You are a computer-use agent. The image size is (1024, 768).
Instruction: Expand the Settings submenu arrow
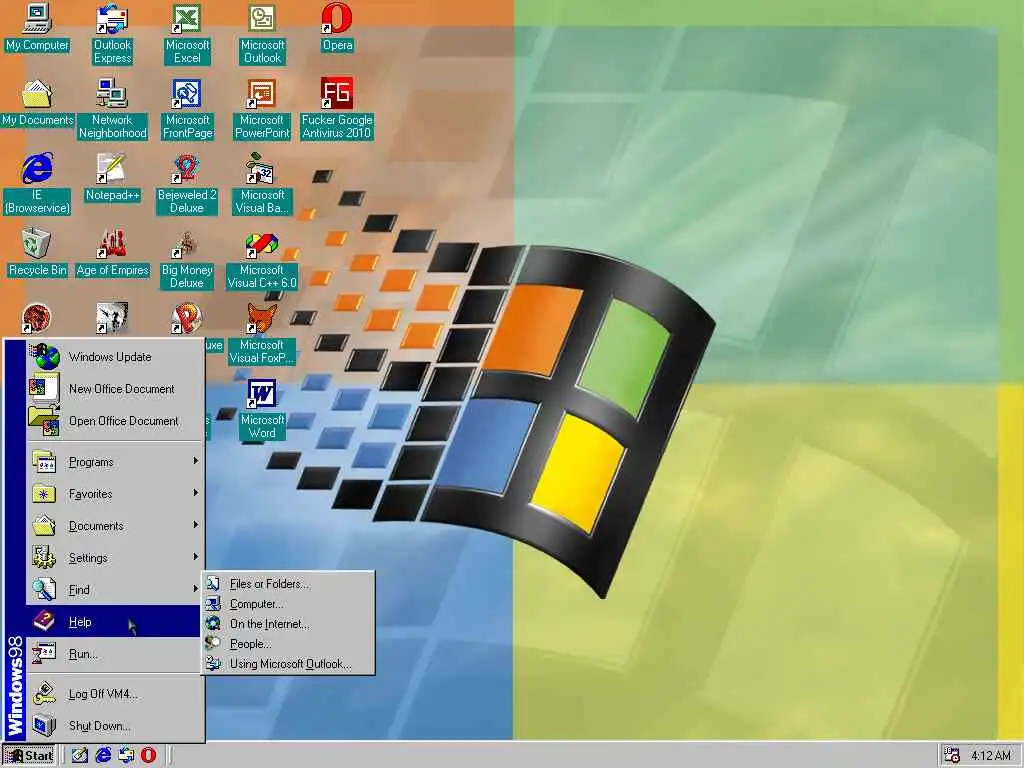coord(195,557)
